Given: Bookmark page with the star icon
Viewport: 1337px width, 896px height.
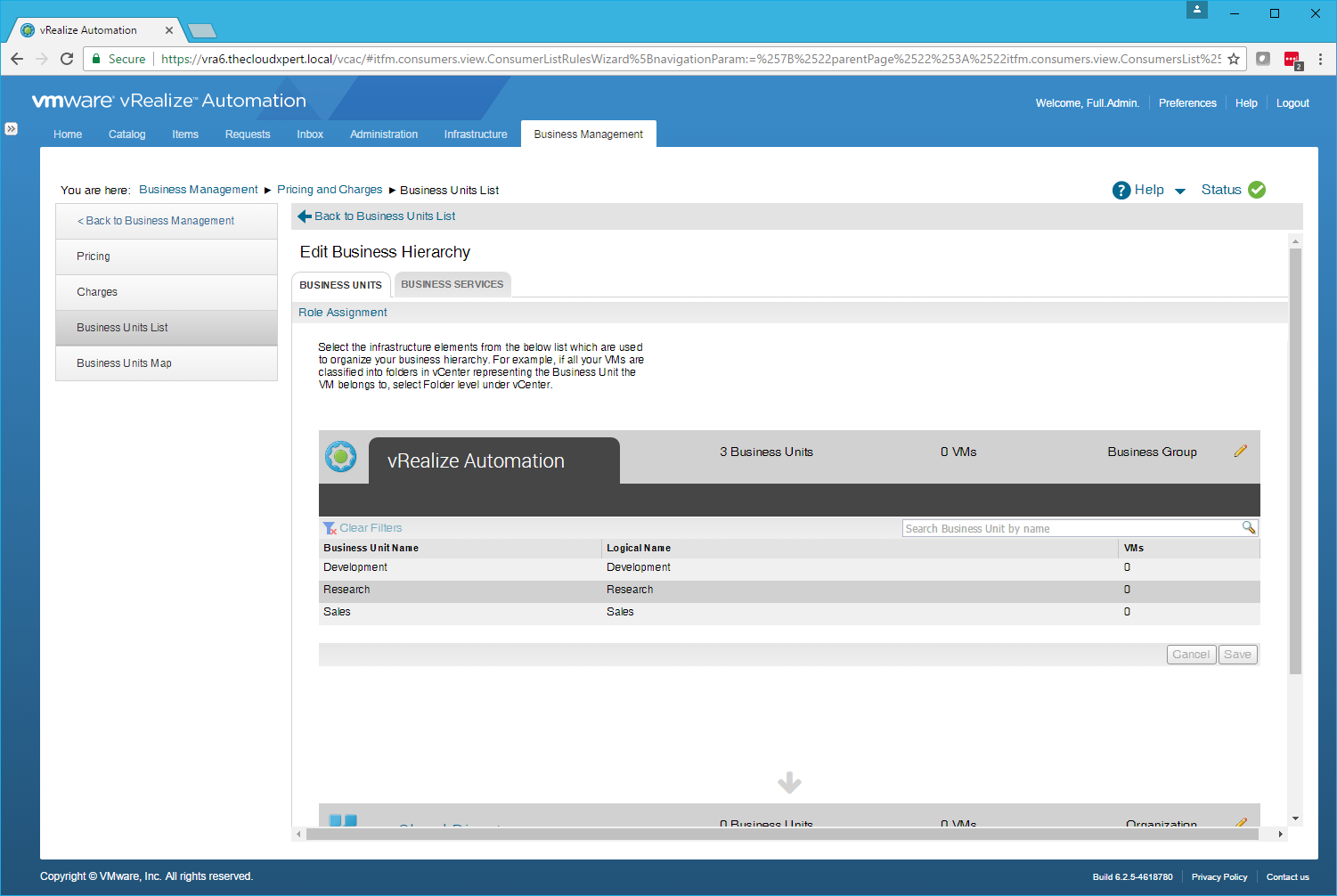Looking at the screenshot, I should pyautogui.click(x=1234, y=59).
